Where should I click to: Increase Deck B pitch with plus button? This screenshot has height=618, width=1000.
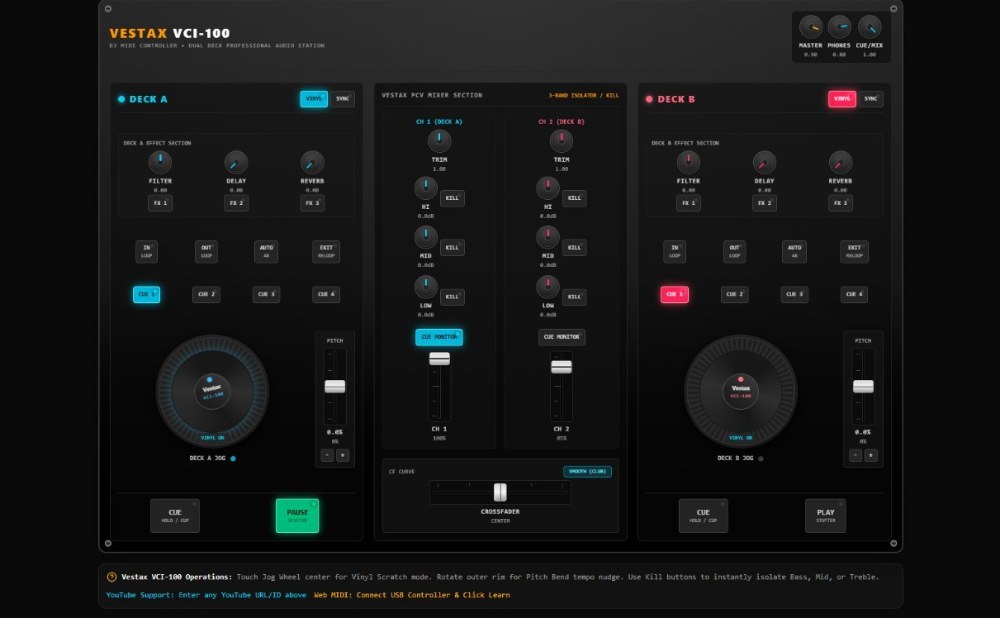pos(871,455)
